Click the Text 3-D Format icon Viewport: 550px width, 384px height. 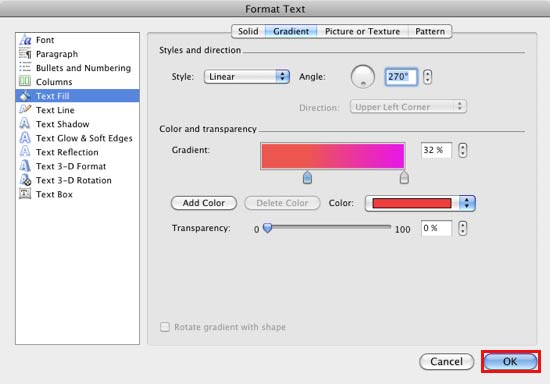pyautogui.click(x=25, y=166)
